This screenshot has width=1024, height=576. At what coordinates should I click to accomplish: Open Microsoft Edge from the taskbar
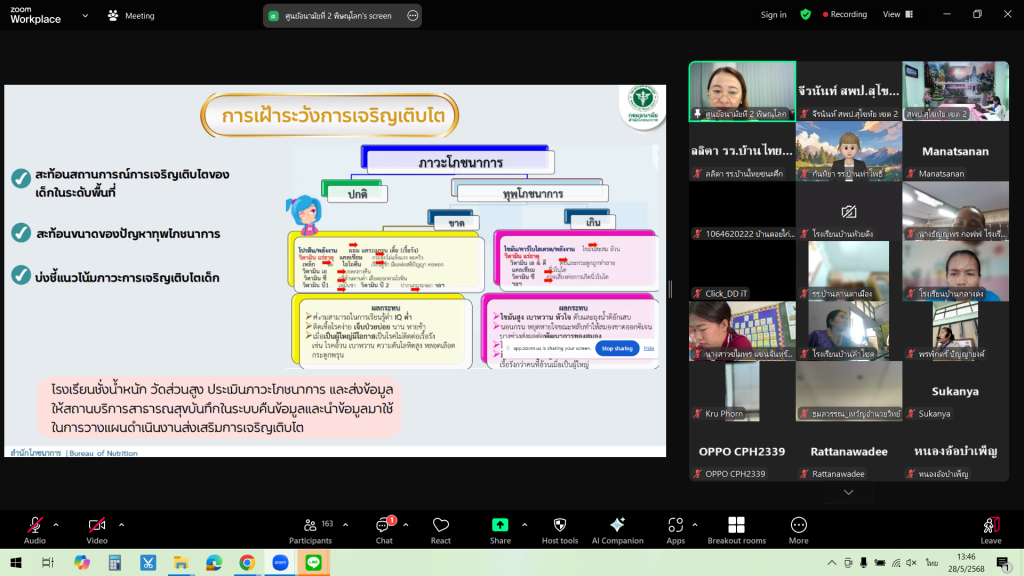[214, 562]
